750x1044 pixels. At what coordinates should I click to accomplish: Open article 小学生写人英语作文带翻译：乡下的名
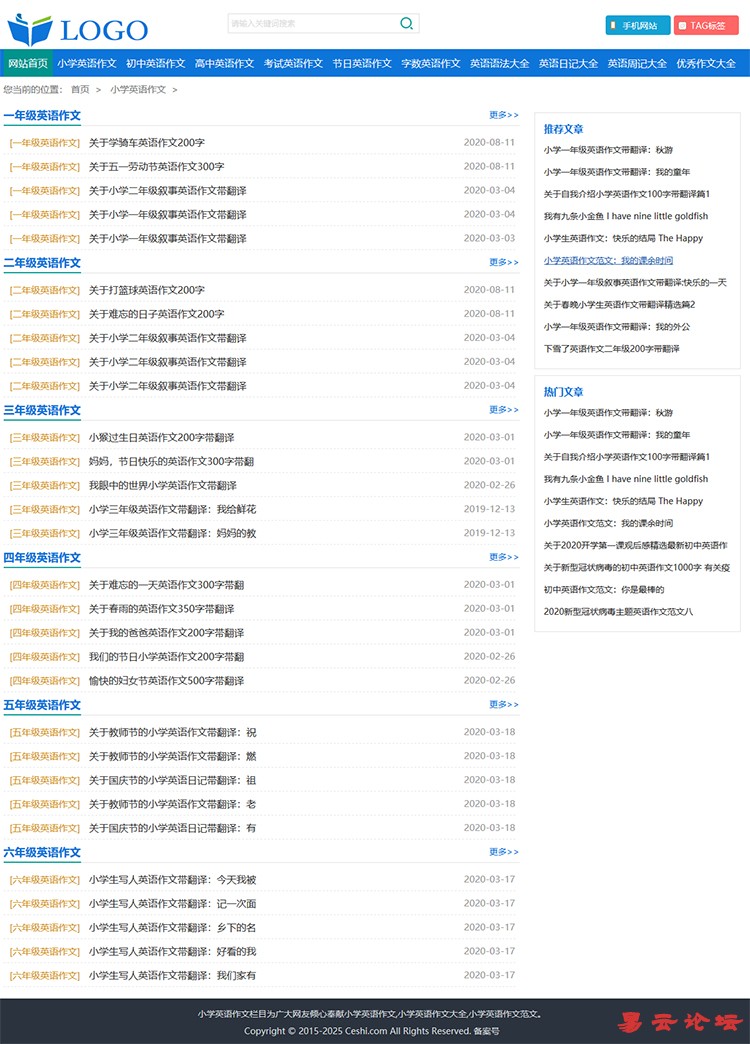[x=173, y=928]
